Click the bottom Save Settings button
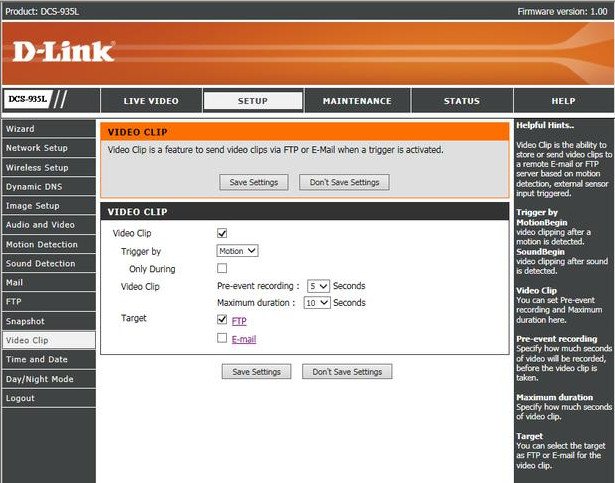The height and width of the screenshot is (483, 615). (x=257, y=372)
